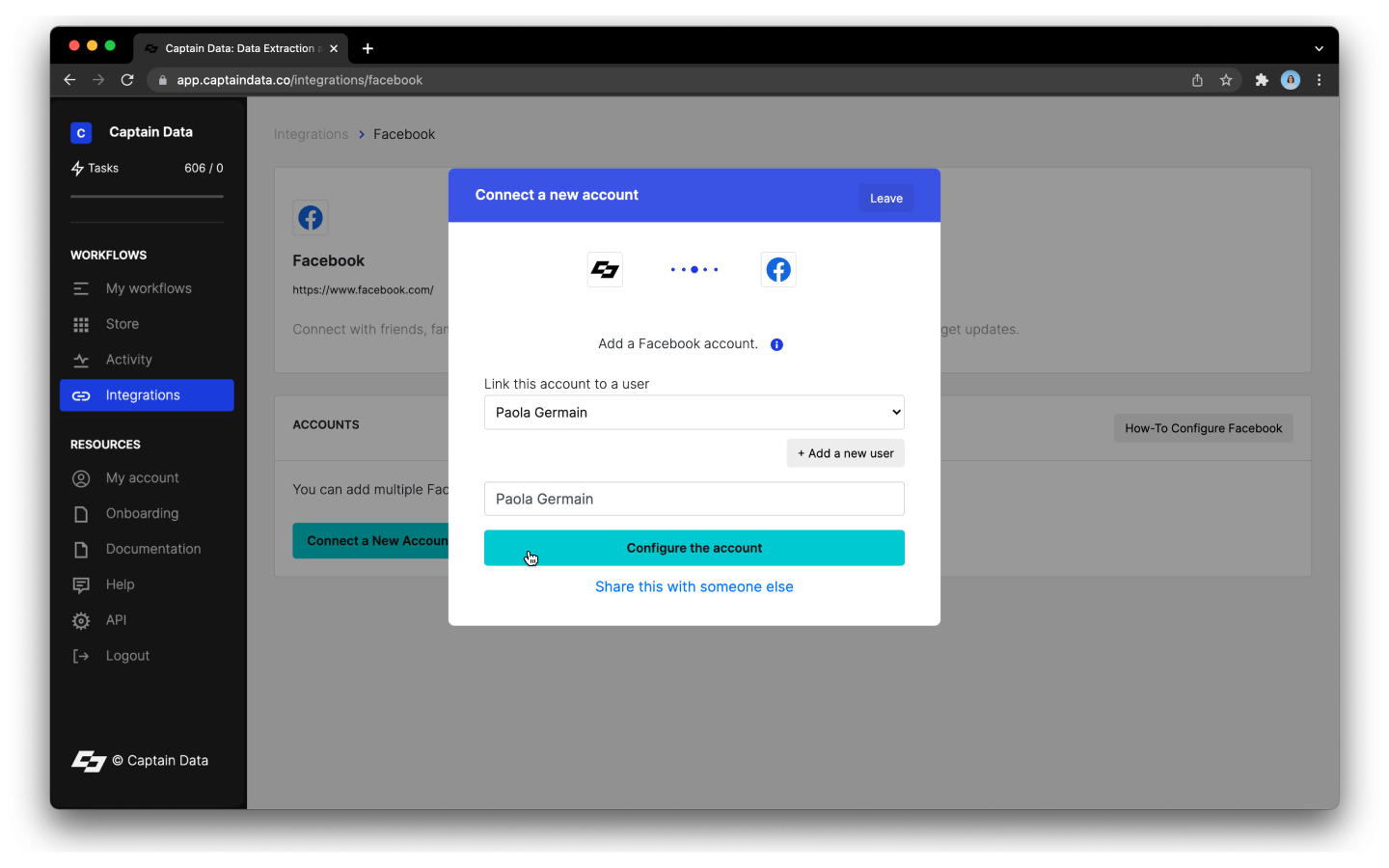Click the Facebook icon in dialog
Screen dimensions: 1389x868
(x=778, y=270)
